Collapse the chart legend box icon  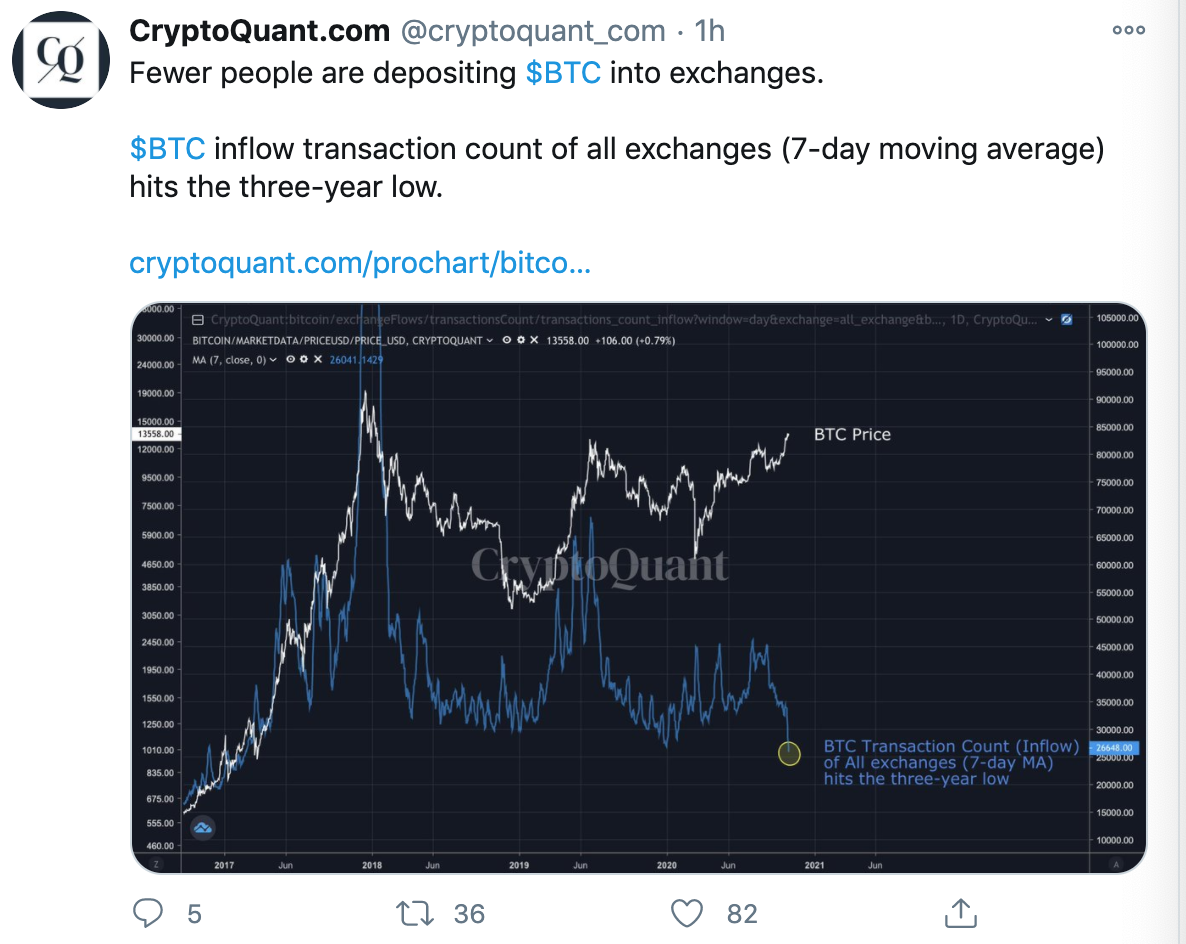pyautogui.click(x=197, y=320)
